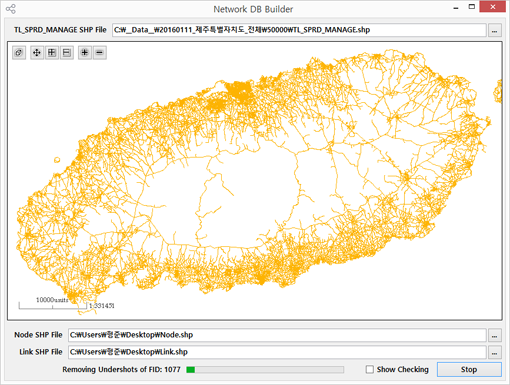Browse for TL_SPRD_MANAGE SHP file

pyautogui.click(x=494, y=30)
